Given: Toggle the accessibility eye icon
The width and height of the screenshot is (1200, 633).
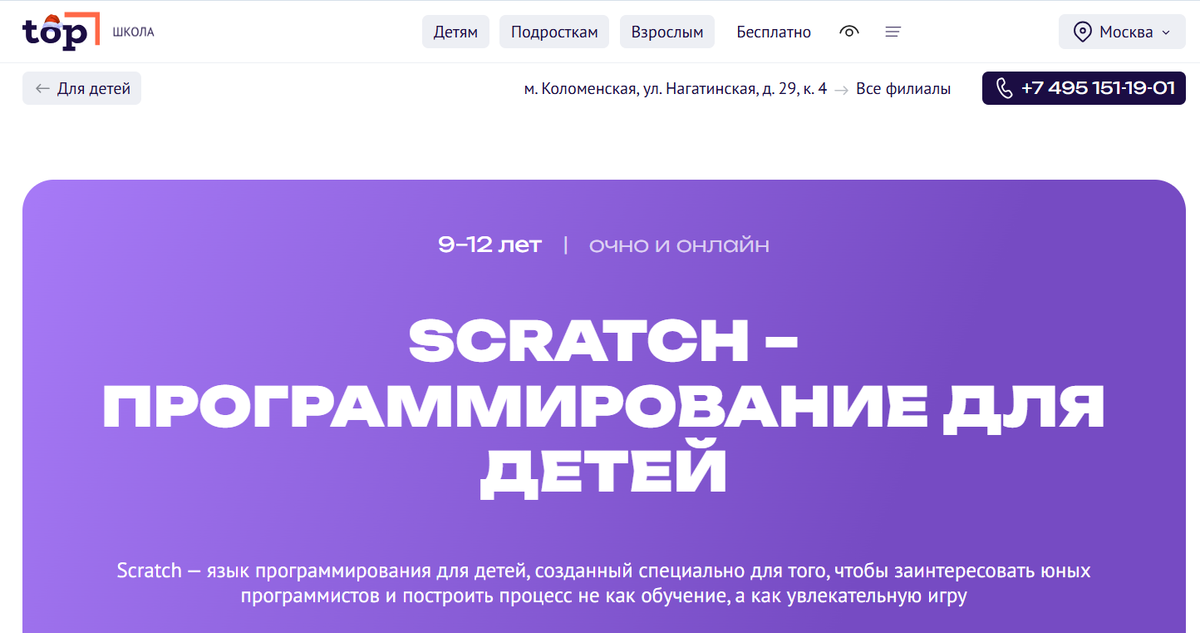Looking at the screenshot, I should click(x=849, y=32).
